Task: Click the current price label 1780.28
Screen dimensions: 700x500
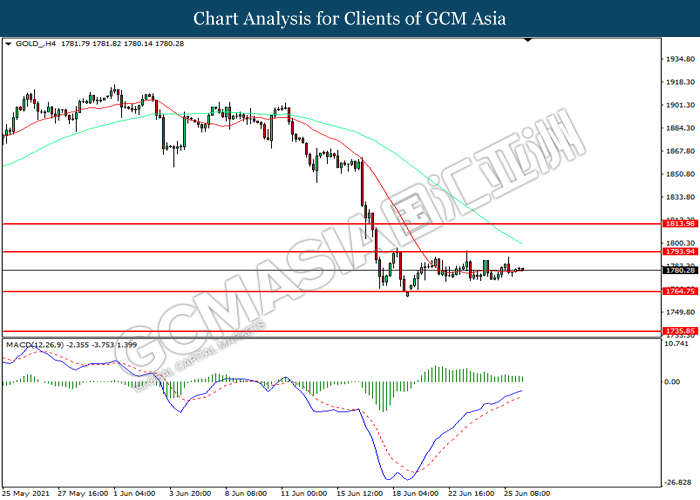Action: [680, 270]
